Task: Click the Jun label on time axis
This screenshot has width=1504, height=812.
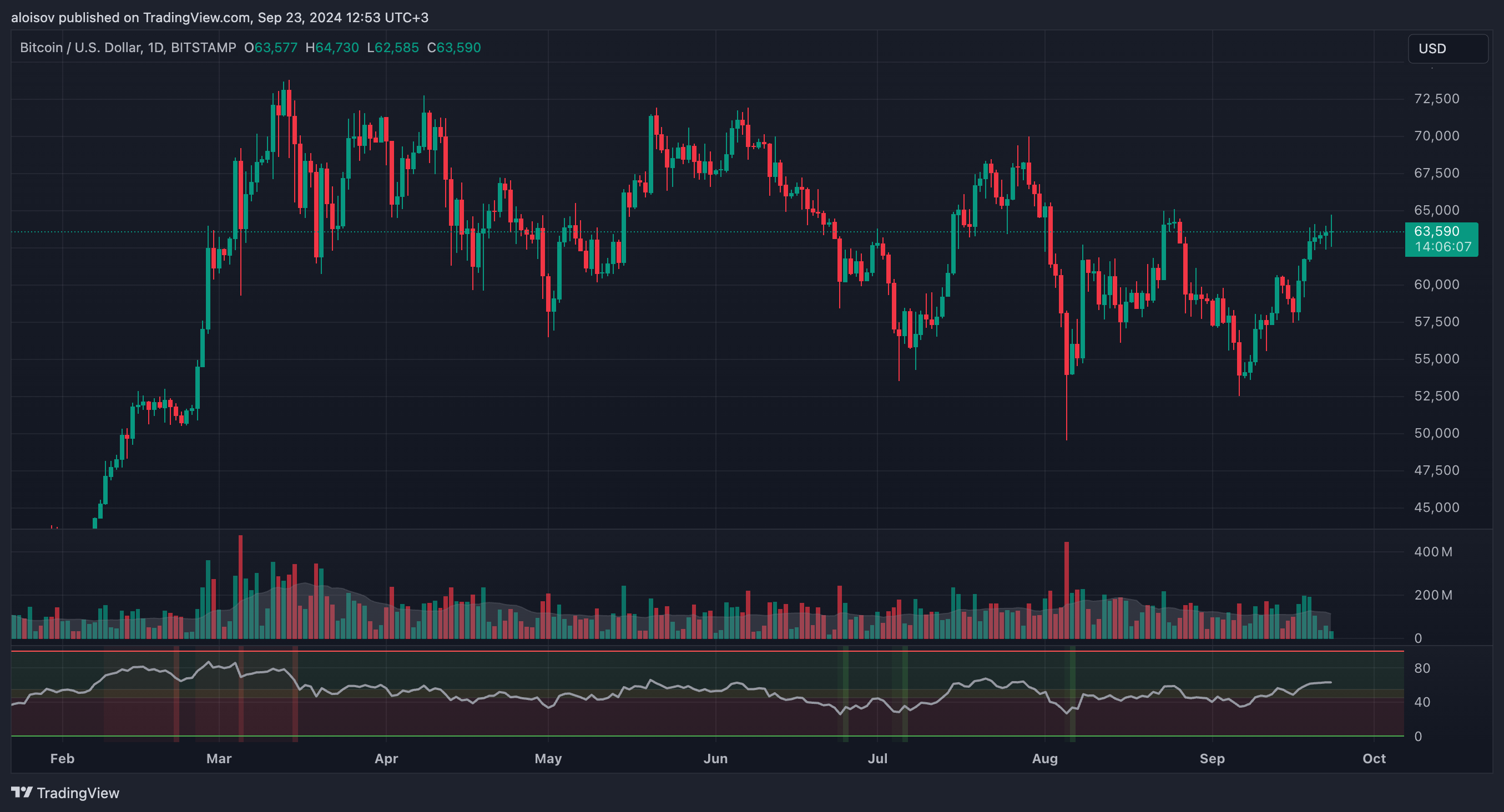Action: click(715, 758)
